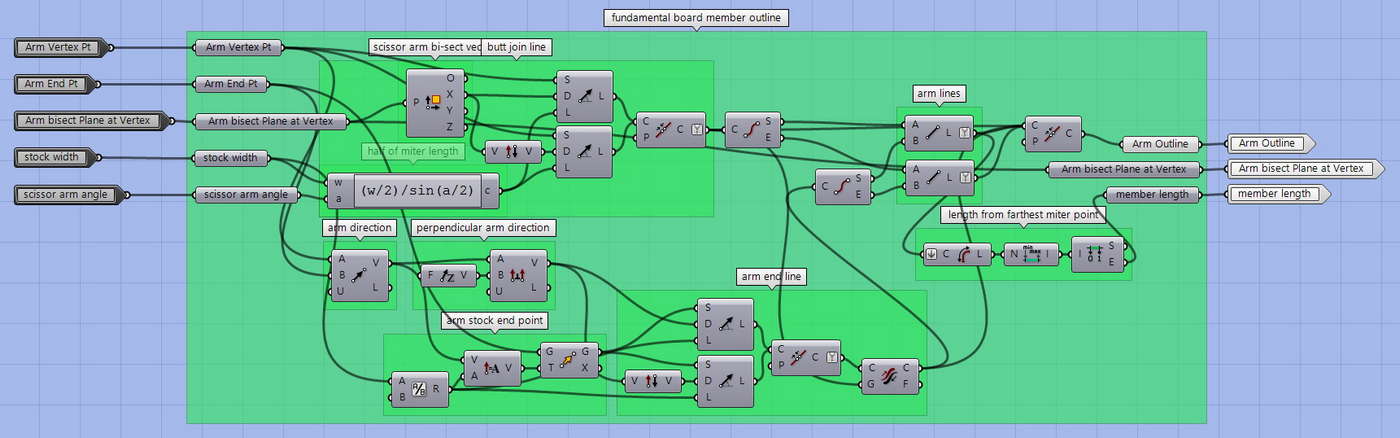The width and height of the screenshot is (1400, 438).
Task: Select the upper Line SDL component under butt join line
Action: point(584,97)
